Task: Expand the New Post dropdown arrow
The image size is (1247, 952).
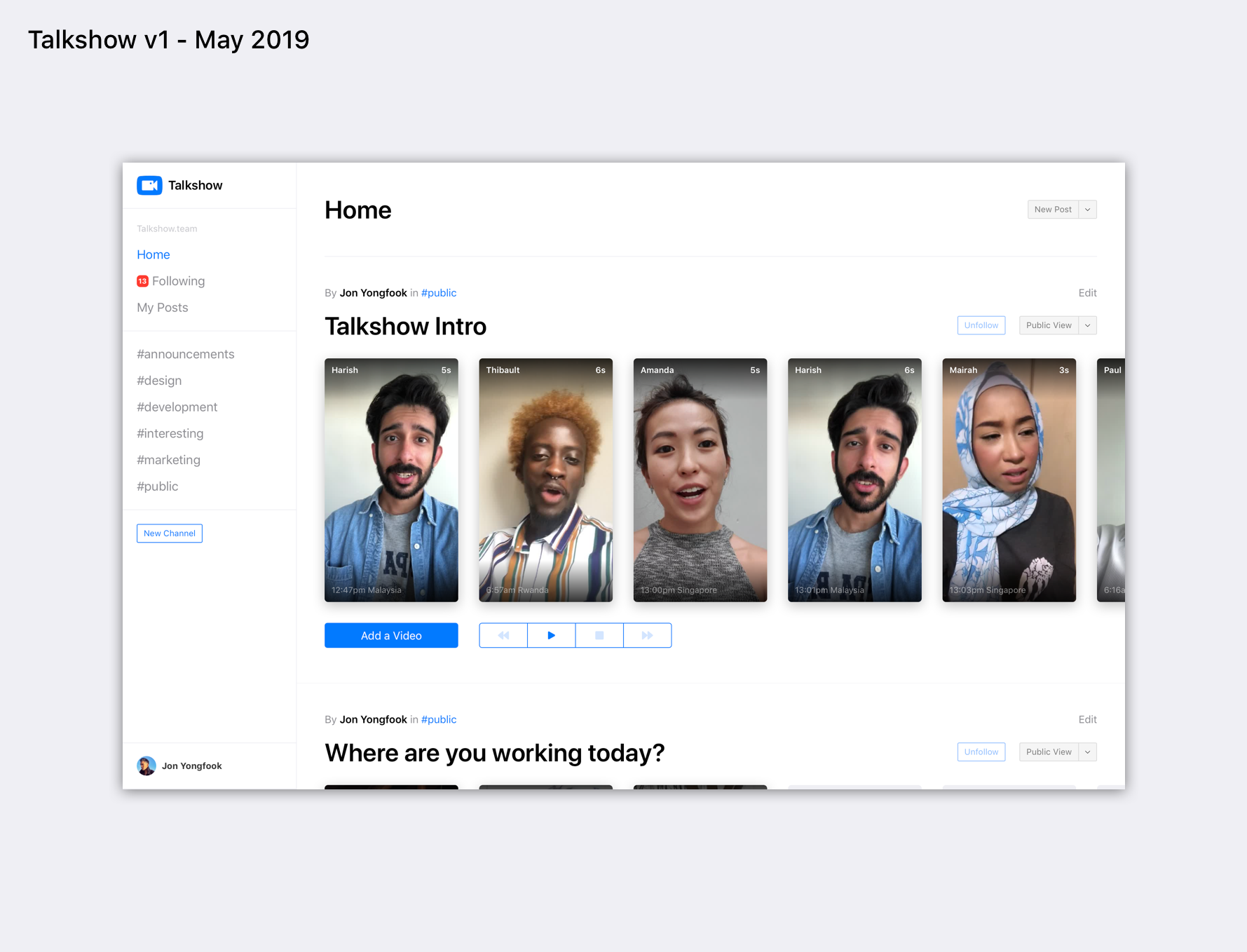Action: click(x=1088, y=210)
